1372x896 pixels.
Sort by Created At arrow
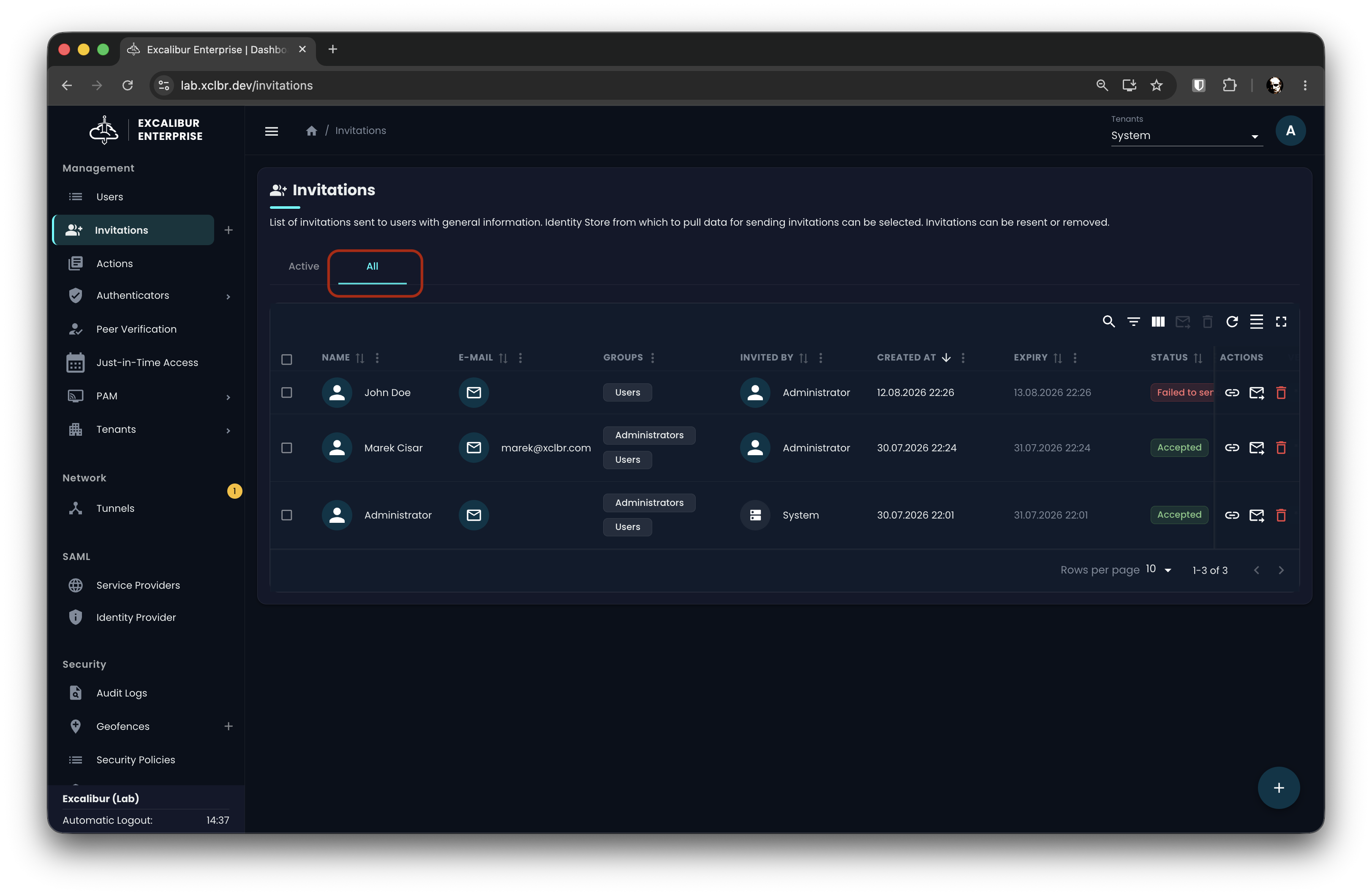946,358
